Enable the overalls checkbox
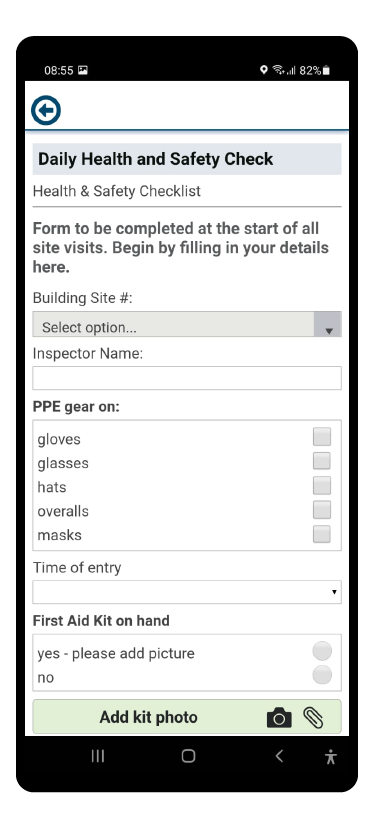This screenshot has height=829, width=374. pos(322,510)
